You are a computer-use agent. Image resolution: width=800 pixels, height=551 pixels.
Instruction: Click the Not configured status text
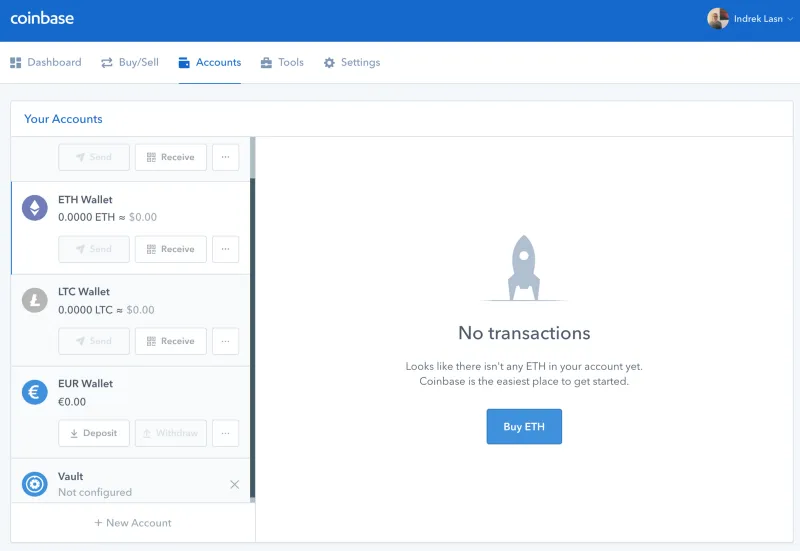[x=95, y=492]
